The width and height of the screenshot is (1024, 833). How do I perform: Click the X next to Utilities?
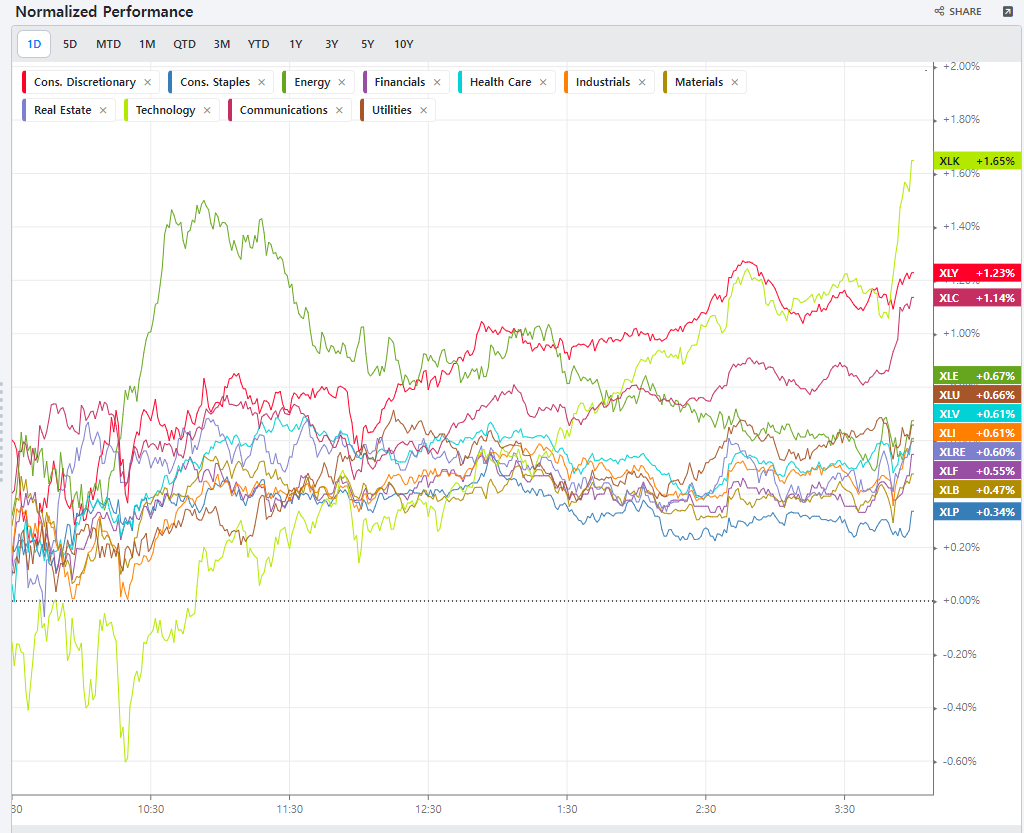point(423,111)
